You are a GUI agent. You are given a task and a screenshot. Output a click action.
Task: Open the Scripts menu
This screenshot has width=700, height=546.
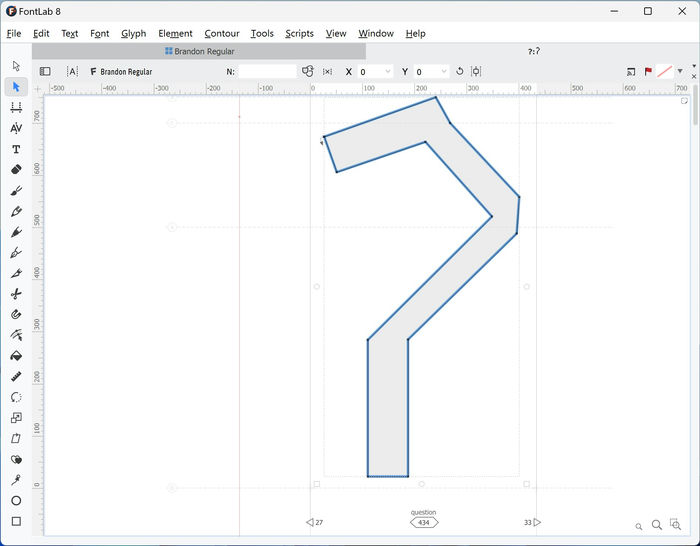coord(300,33)
